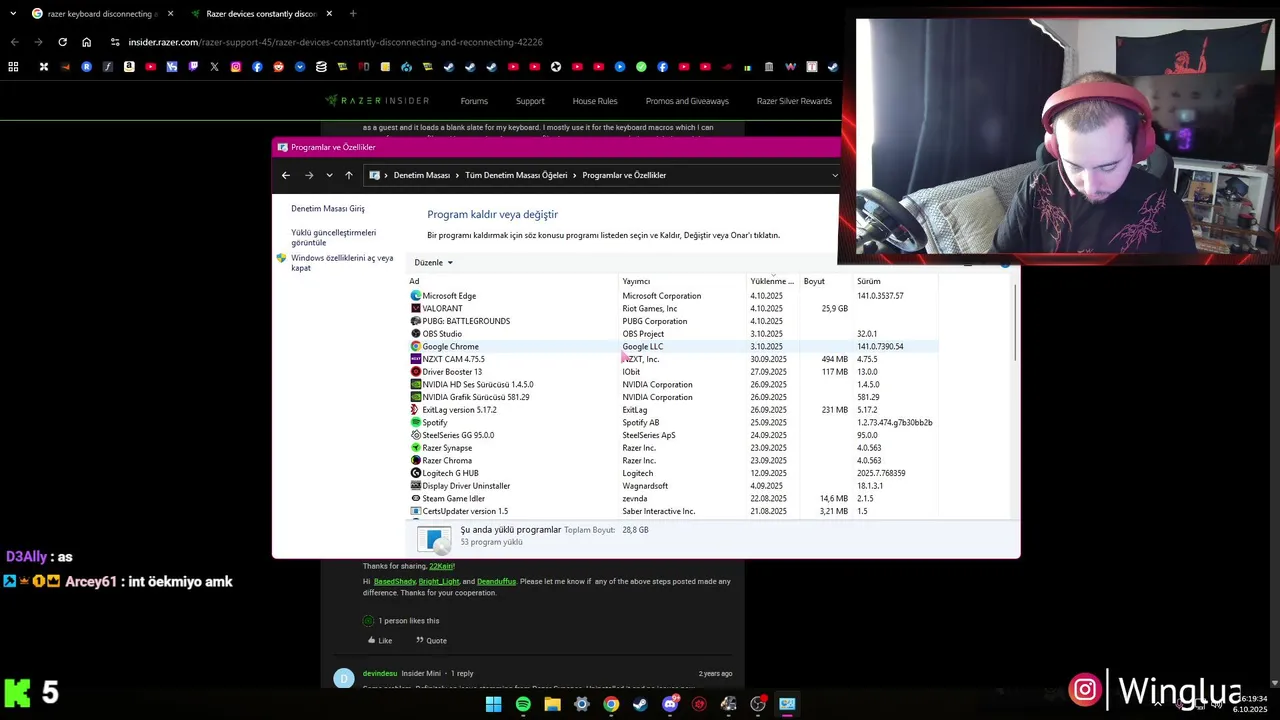Reload the Razer Insider page
Screen dimensions: 1280x720
pyautogui.click(x=62, y=42)
